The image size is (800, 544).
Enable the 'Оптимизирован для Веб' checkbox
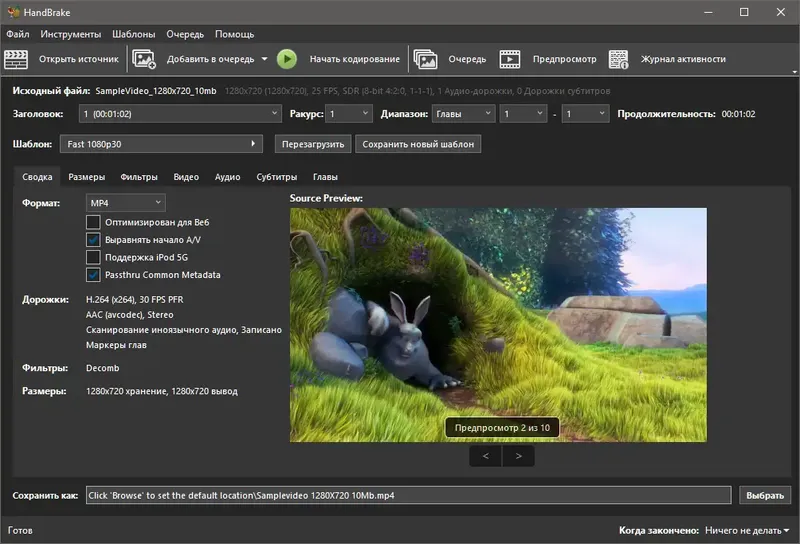(93, 222)
